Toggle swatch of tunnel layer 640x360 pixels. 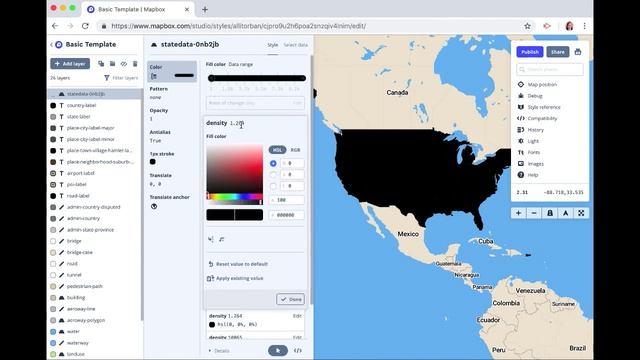pos(53,275)
